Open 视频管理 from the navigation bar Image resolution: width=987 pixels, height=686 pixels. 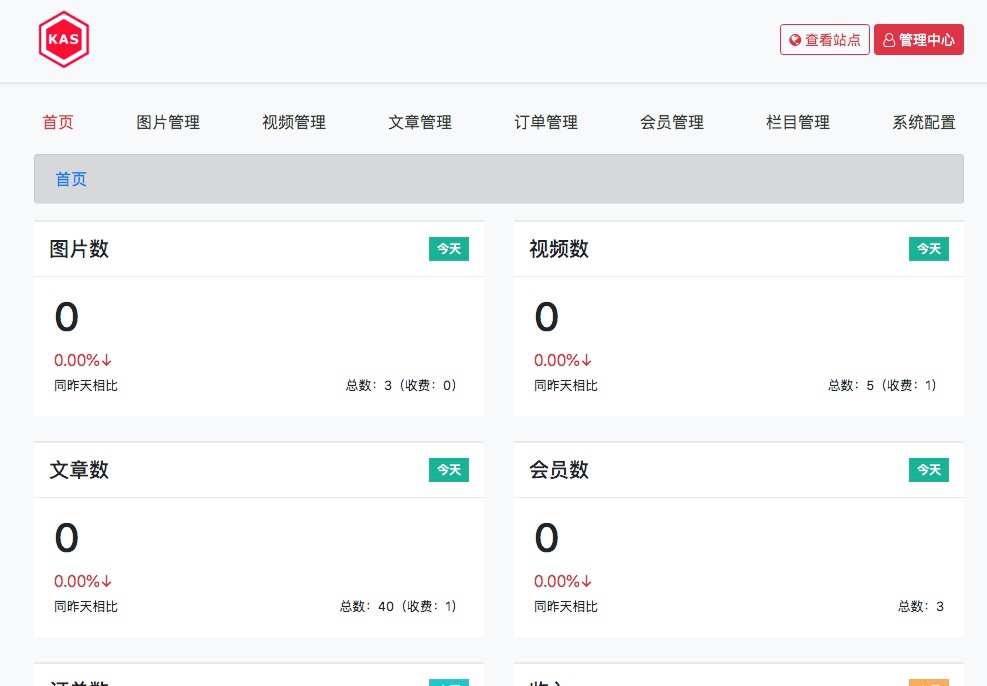point(293,122)
